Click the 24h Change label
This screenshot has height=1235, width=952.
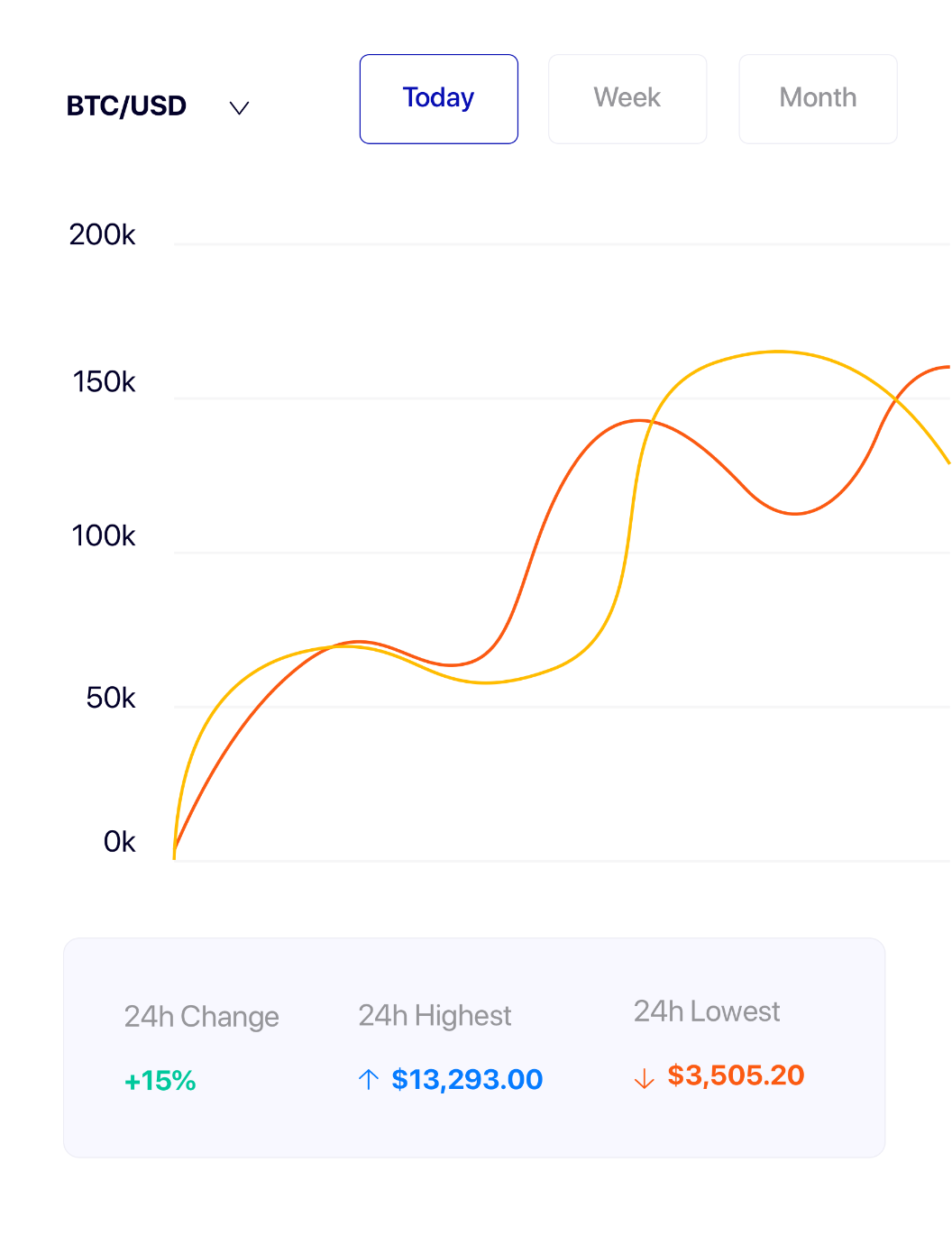pyautogui.click(x=201, y=1017)
